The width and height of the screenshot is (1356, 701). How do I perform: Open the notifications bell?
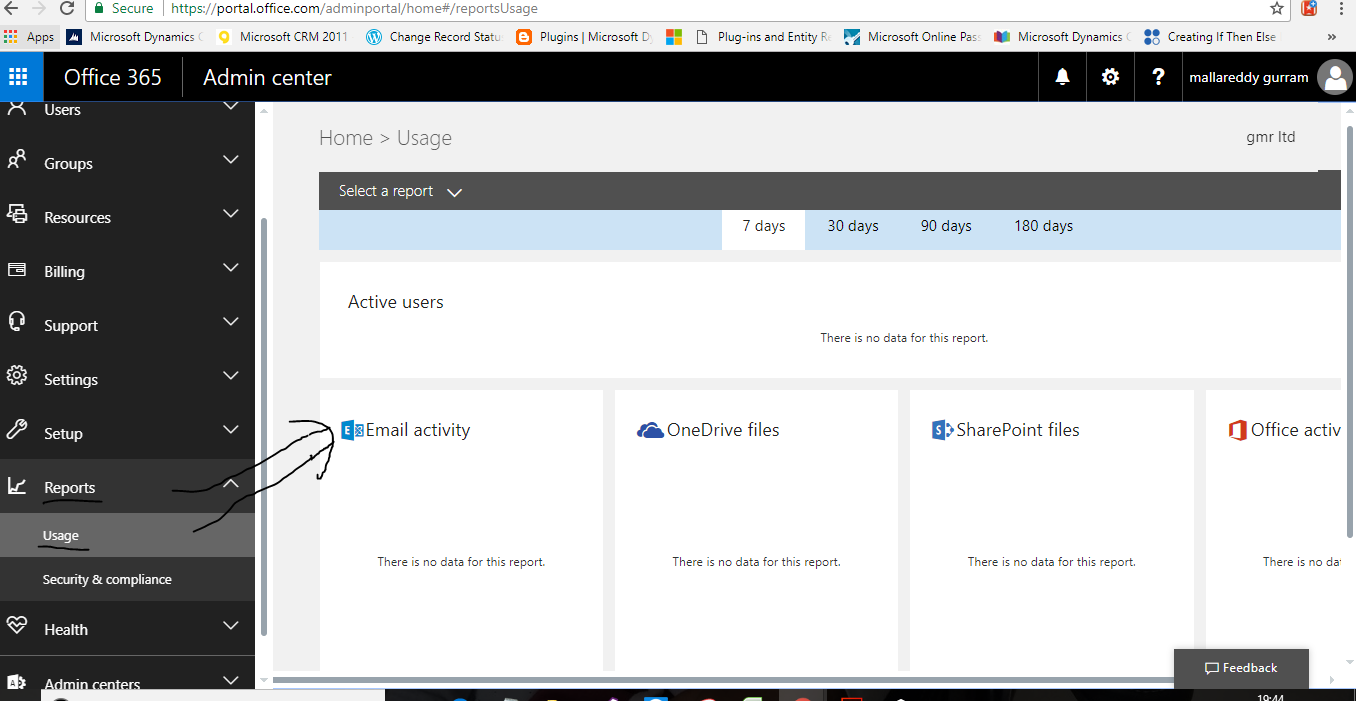1063,77
